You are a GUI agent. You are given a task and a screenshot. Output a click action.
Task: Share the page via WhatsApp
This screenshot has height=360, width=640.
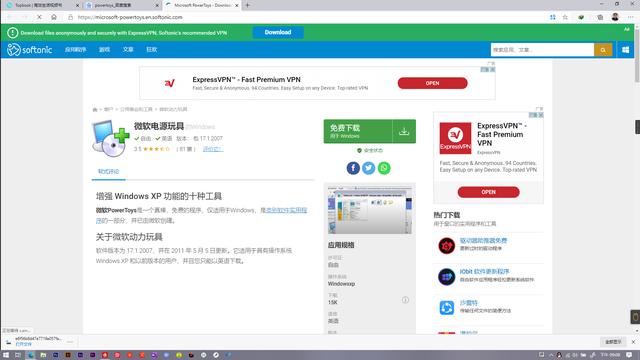[x=384, y=168]
